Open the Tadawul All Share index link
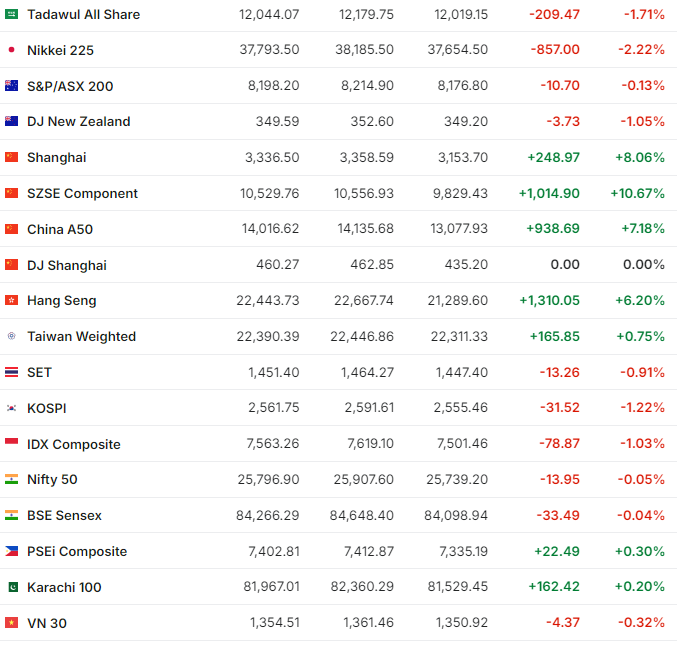 (83, 14)
